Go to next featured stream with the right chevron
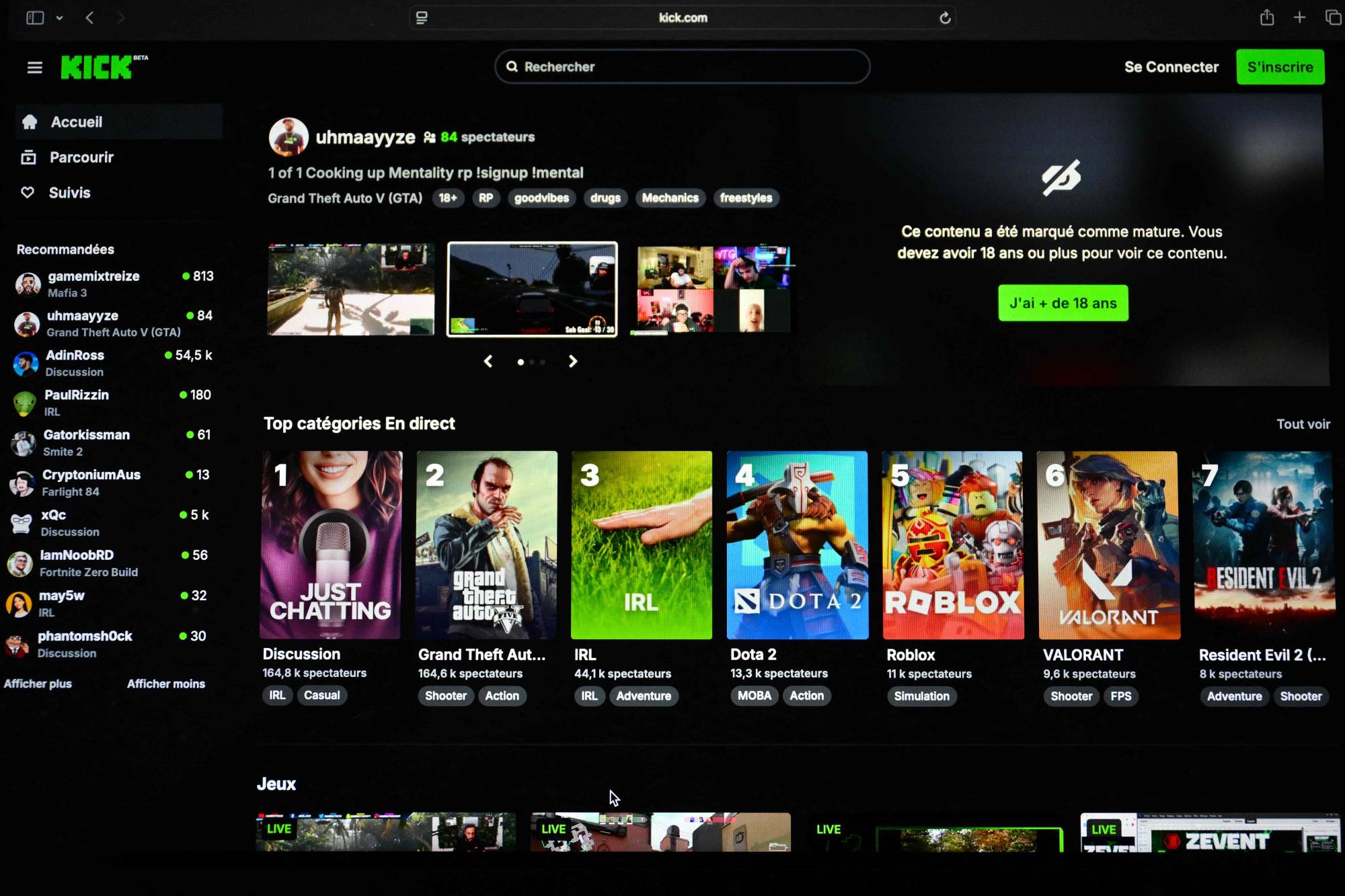This screenshot has width=1345, height=896. coord(573,362)
